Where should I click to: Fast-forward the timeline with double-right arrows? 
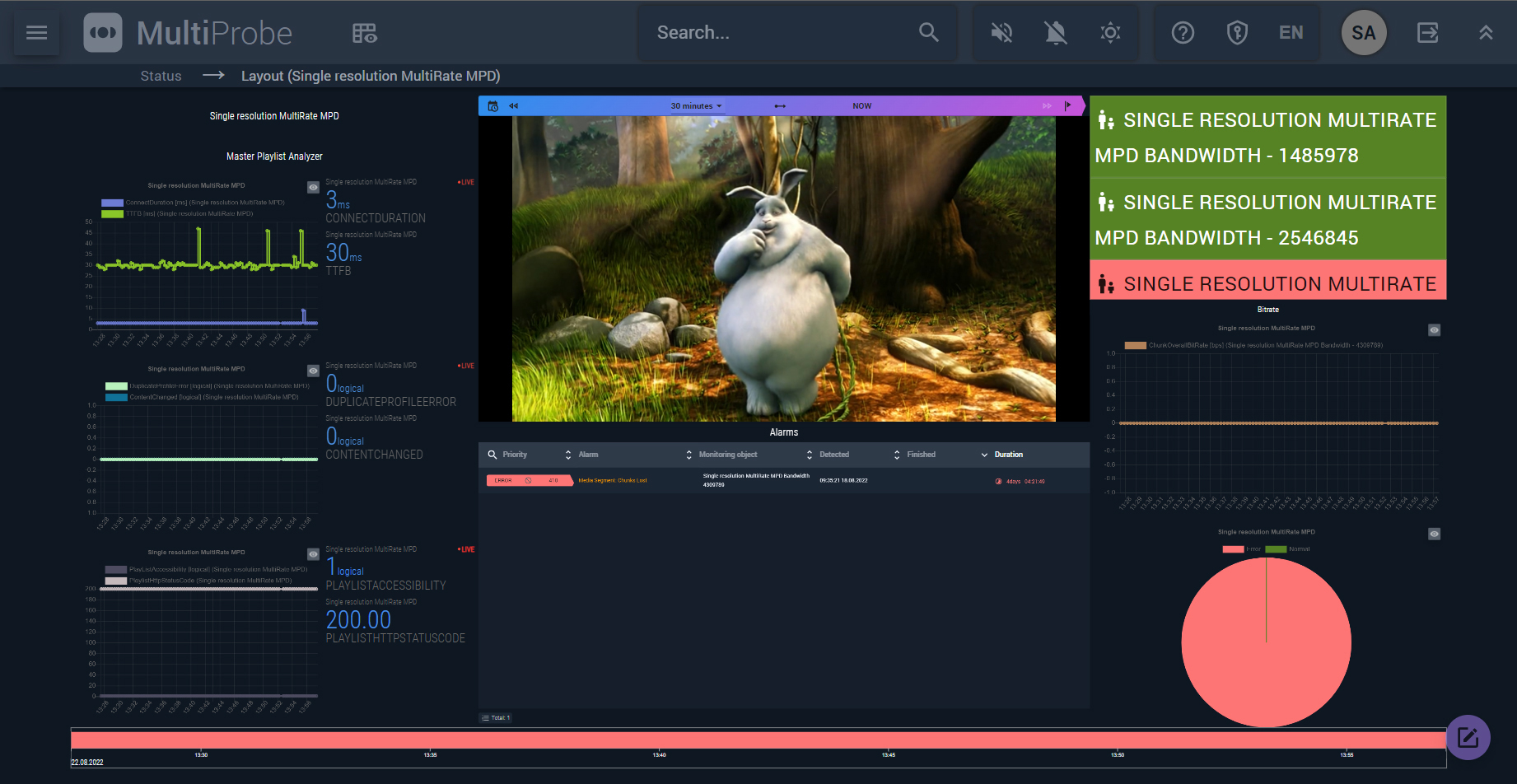point(1047,106)
